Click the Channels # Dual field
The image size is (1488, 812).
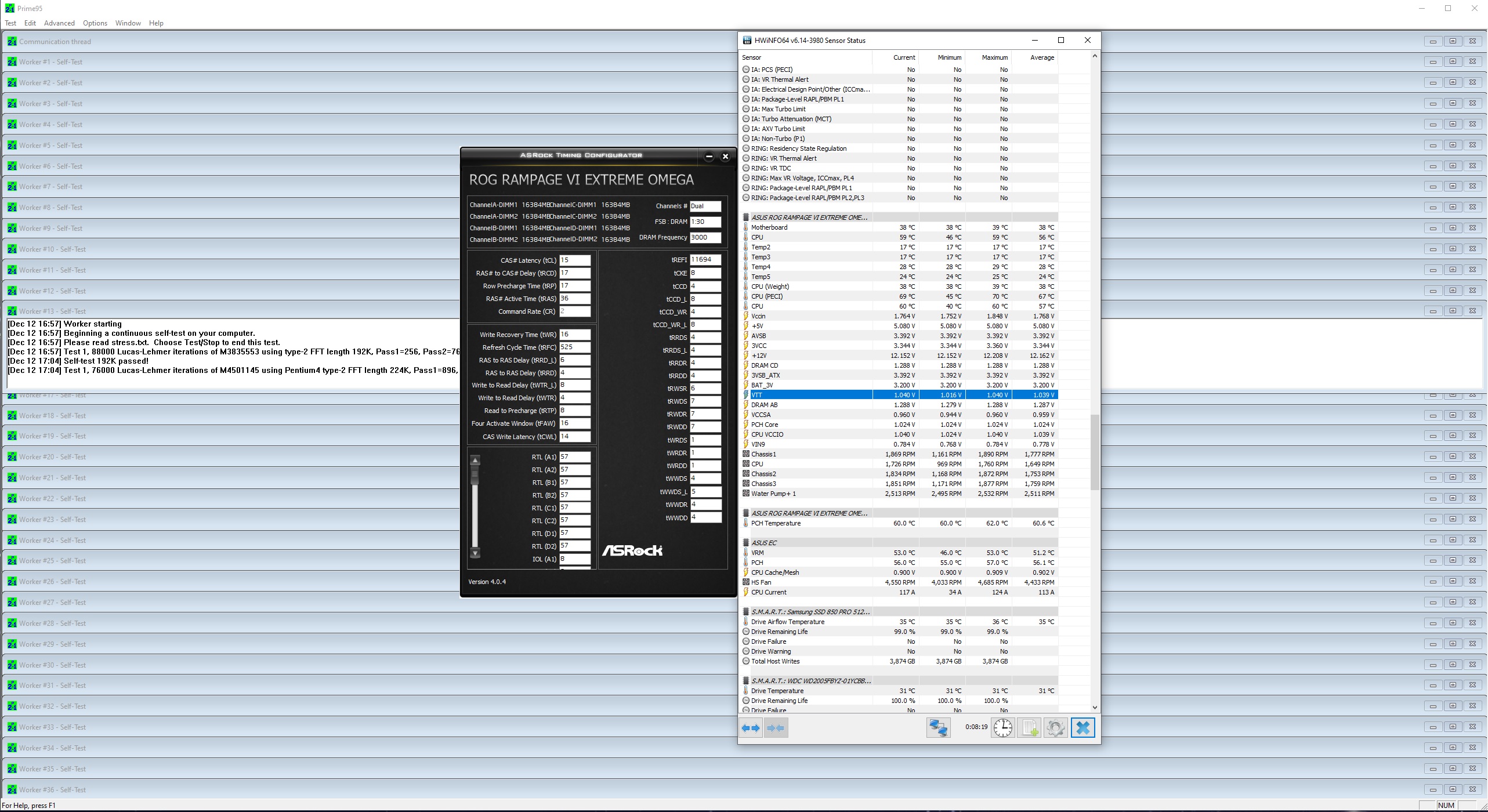point(705,206)
